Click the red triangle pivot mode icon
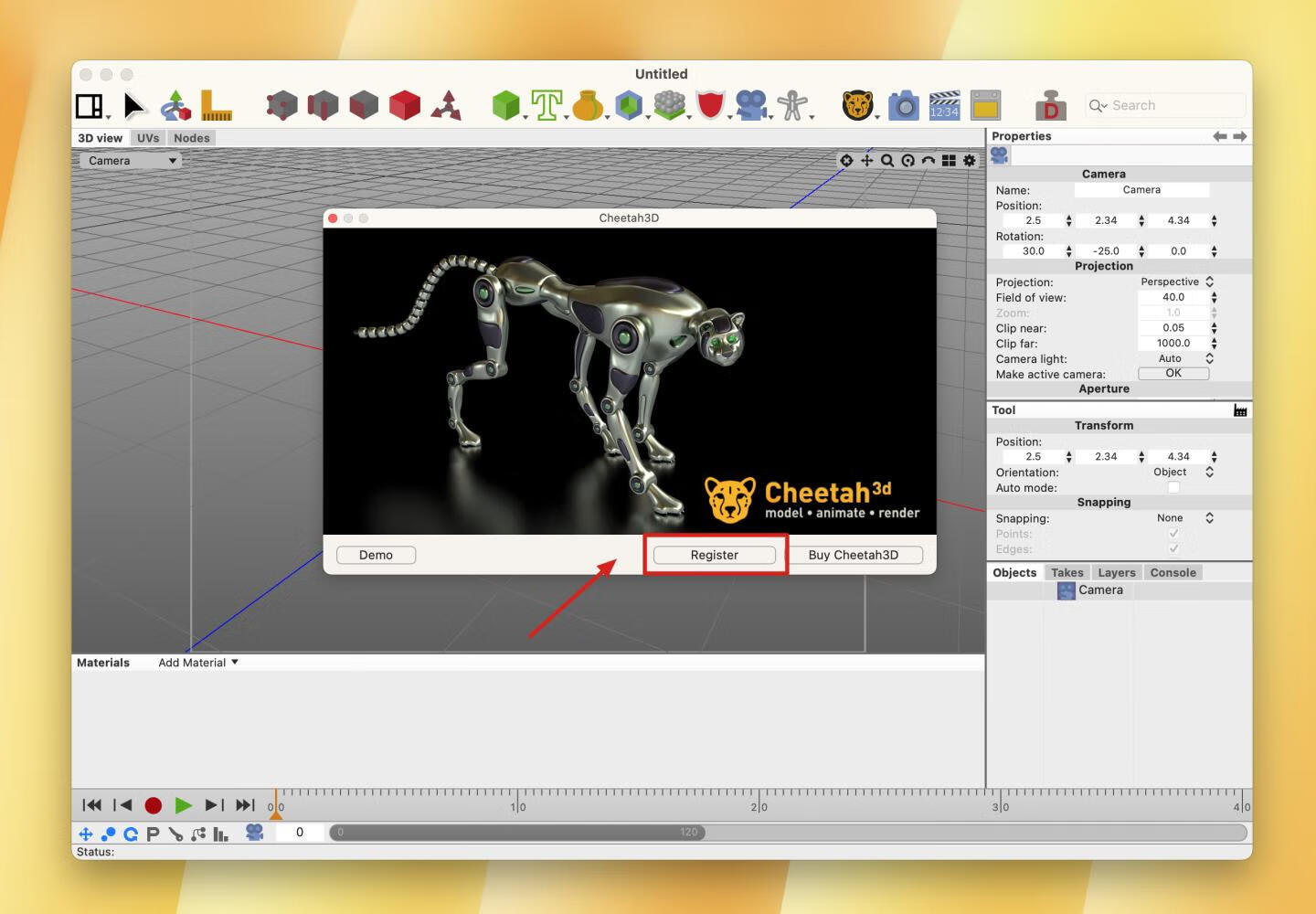The width and height of the screenshot is (1316, 914). pyautogui.click(x=446, y=106)
